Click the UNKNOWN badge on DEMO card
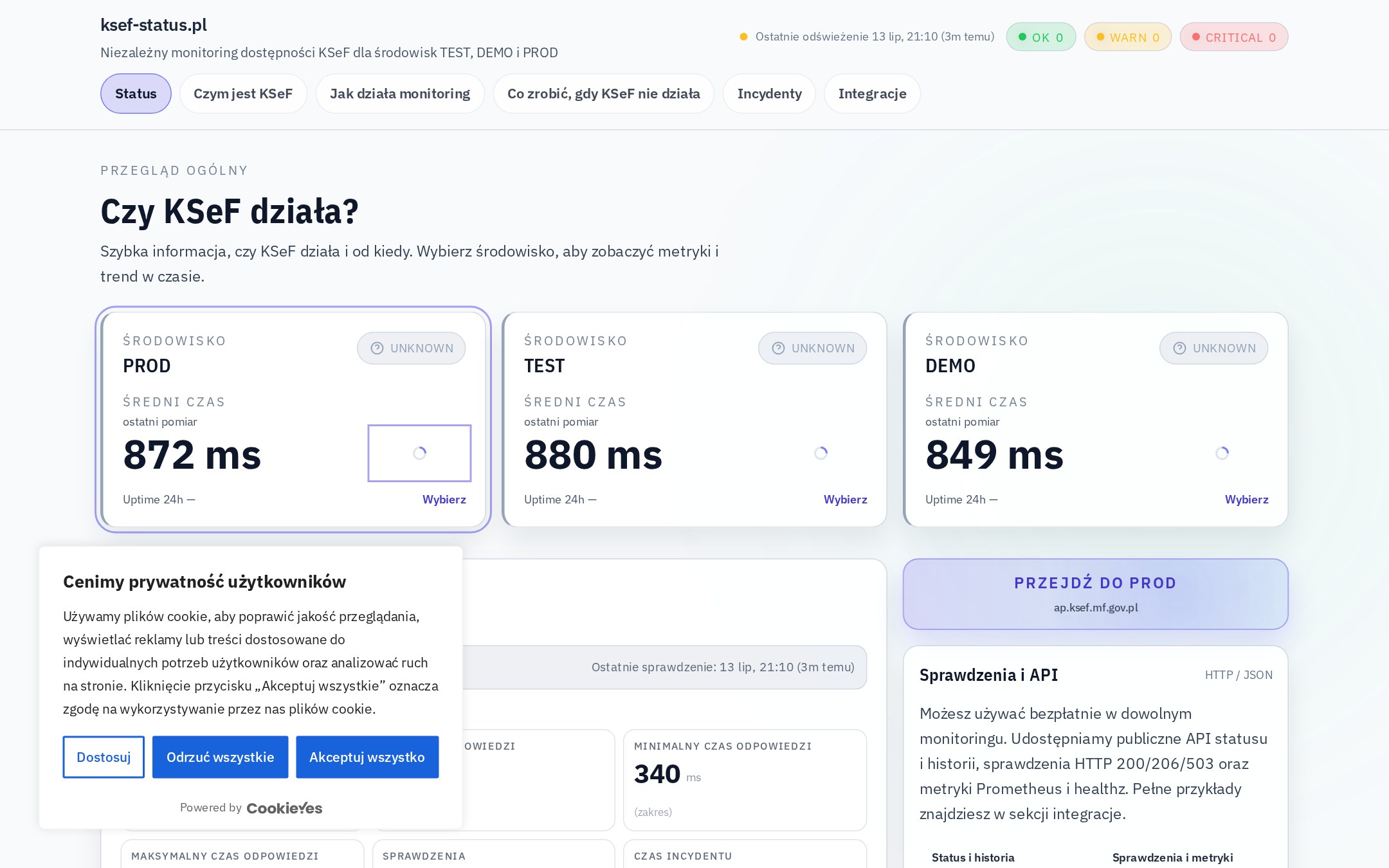 pyautogui.click(x=1214, y=348)
